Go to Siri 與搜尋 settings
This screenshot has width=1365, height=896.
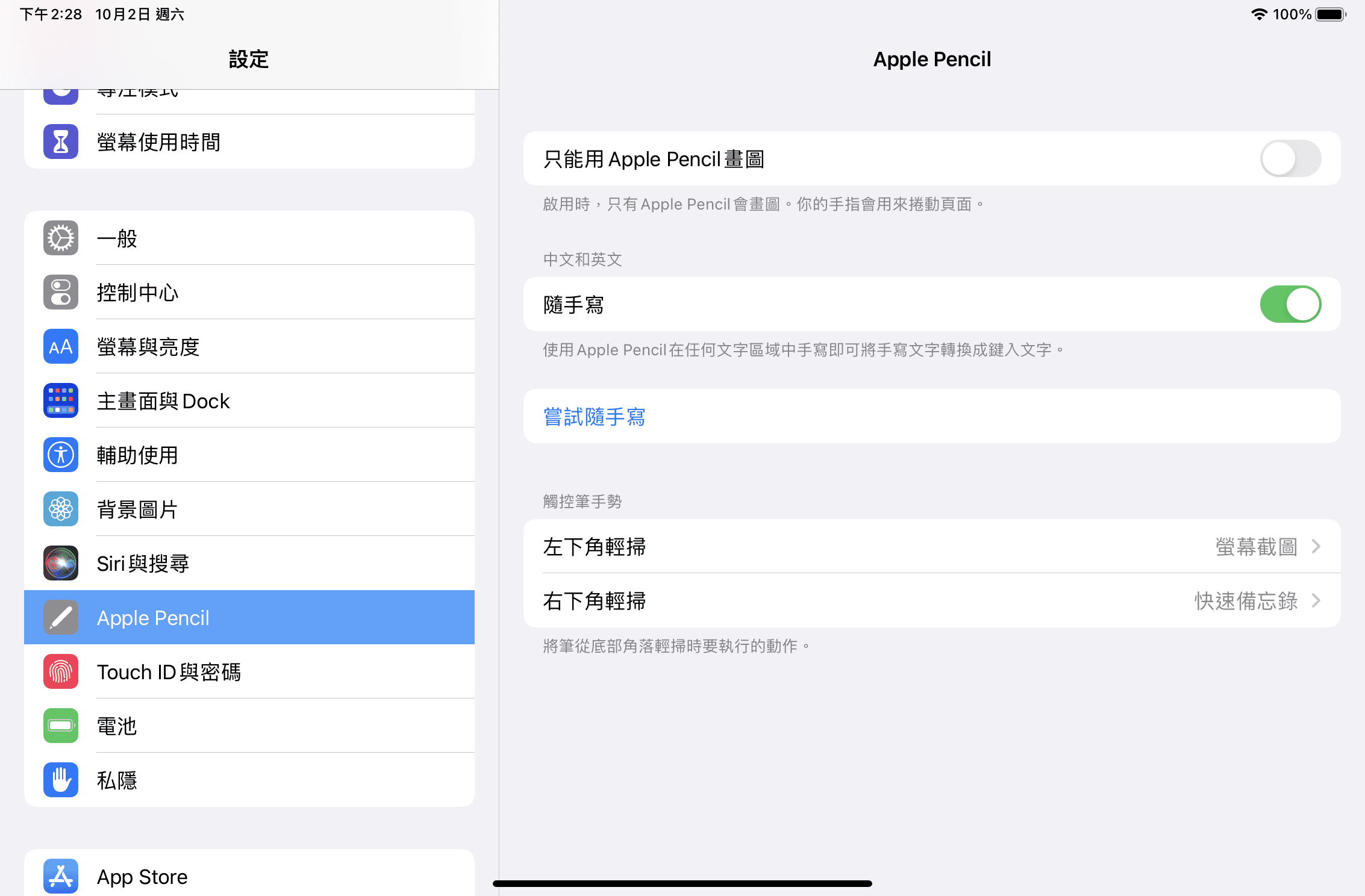click(249, 563)
